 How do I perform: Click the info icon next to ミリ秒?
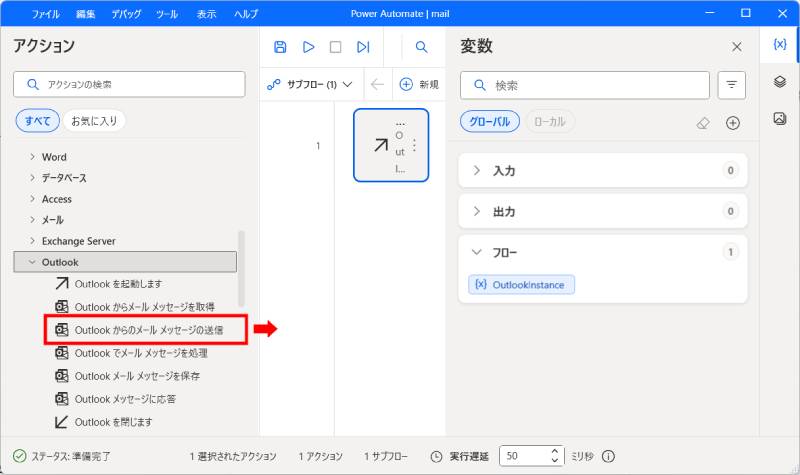[608, 456]
